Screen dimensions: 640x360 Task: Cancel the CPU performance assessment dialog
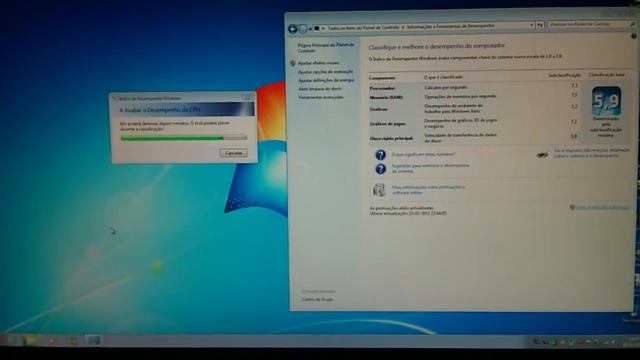pyautogui.click(x=233, y=153)
